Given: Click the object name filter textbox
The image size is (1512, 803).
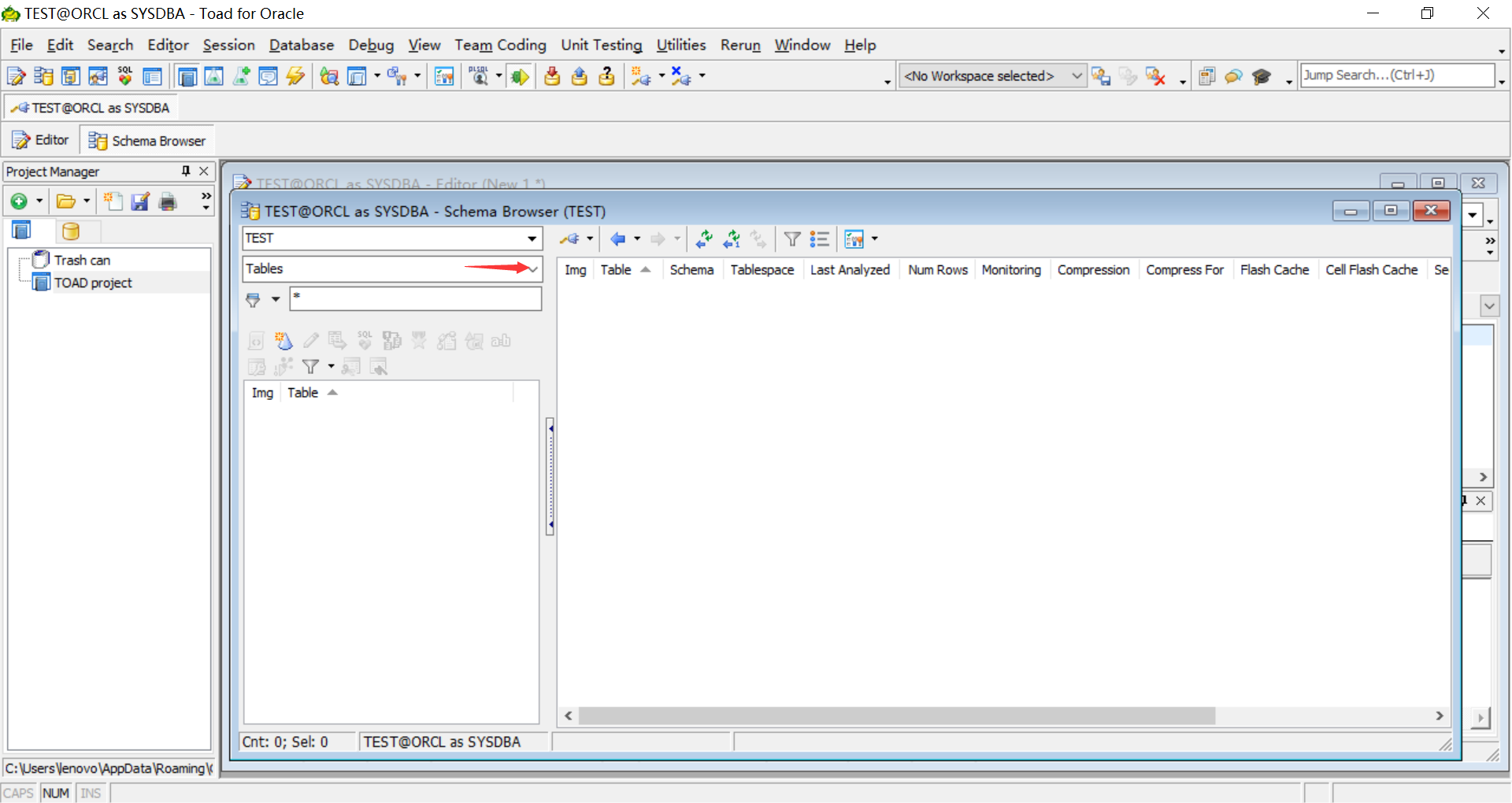Looking at the screenshot, I should pyautogui.click(x=416, y=299).
